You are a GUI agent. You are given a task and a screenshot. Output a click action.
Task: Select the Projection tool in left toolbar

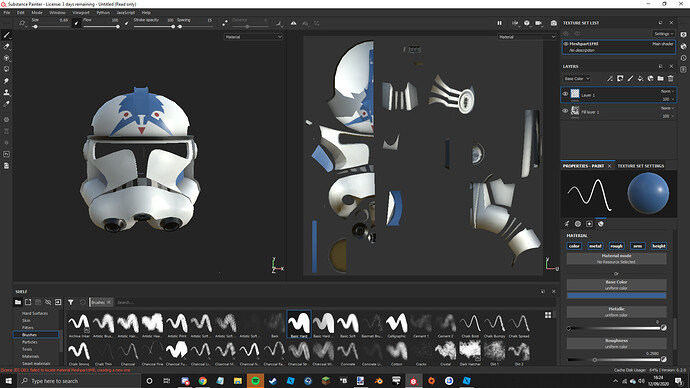(x=6, y=58)
